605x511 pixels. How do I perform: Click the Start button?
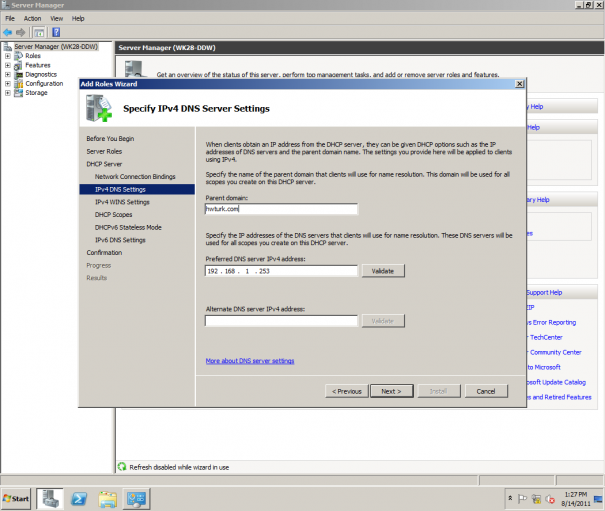pos(16,499)
